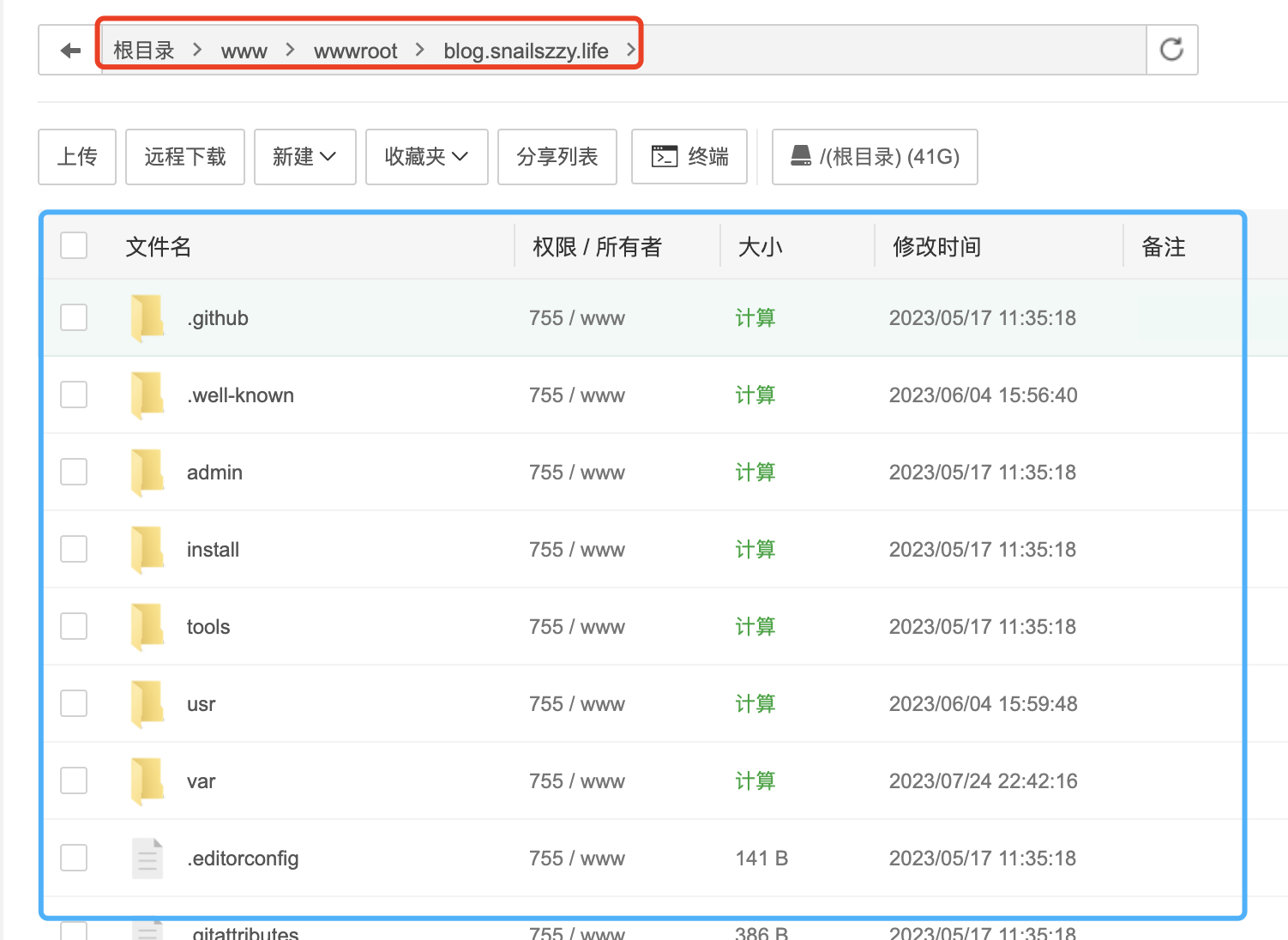Calculate size of tools folder via 计算
This screenshot has height=940, width=1288.
pyautogui.click(x=755, y=627)
